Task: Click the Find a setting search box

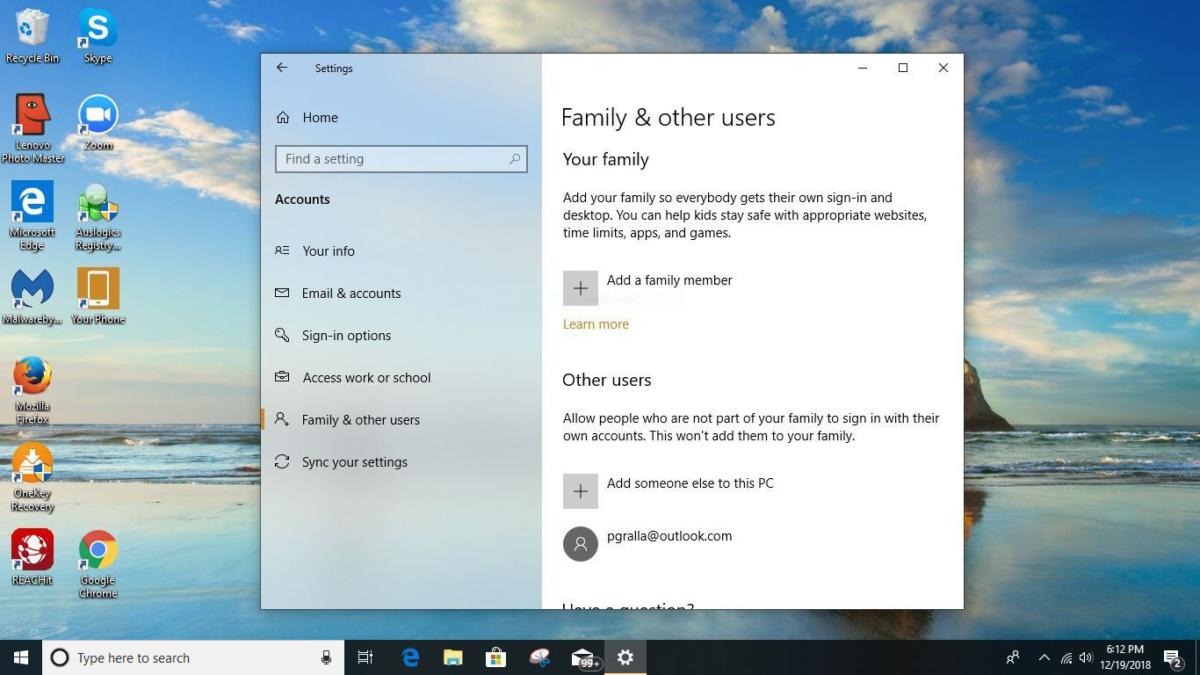Action: coord(400,158)
